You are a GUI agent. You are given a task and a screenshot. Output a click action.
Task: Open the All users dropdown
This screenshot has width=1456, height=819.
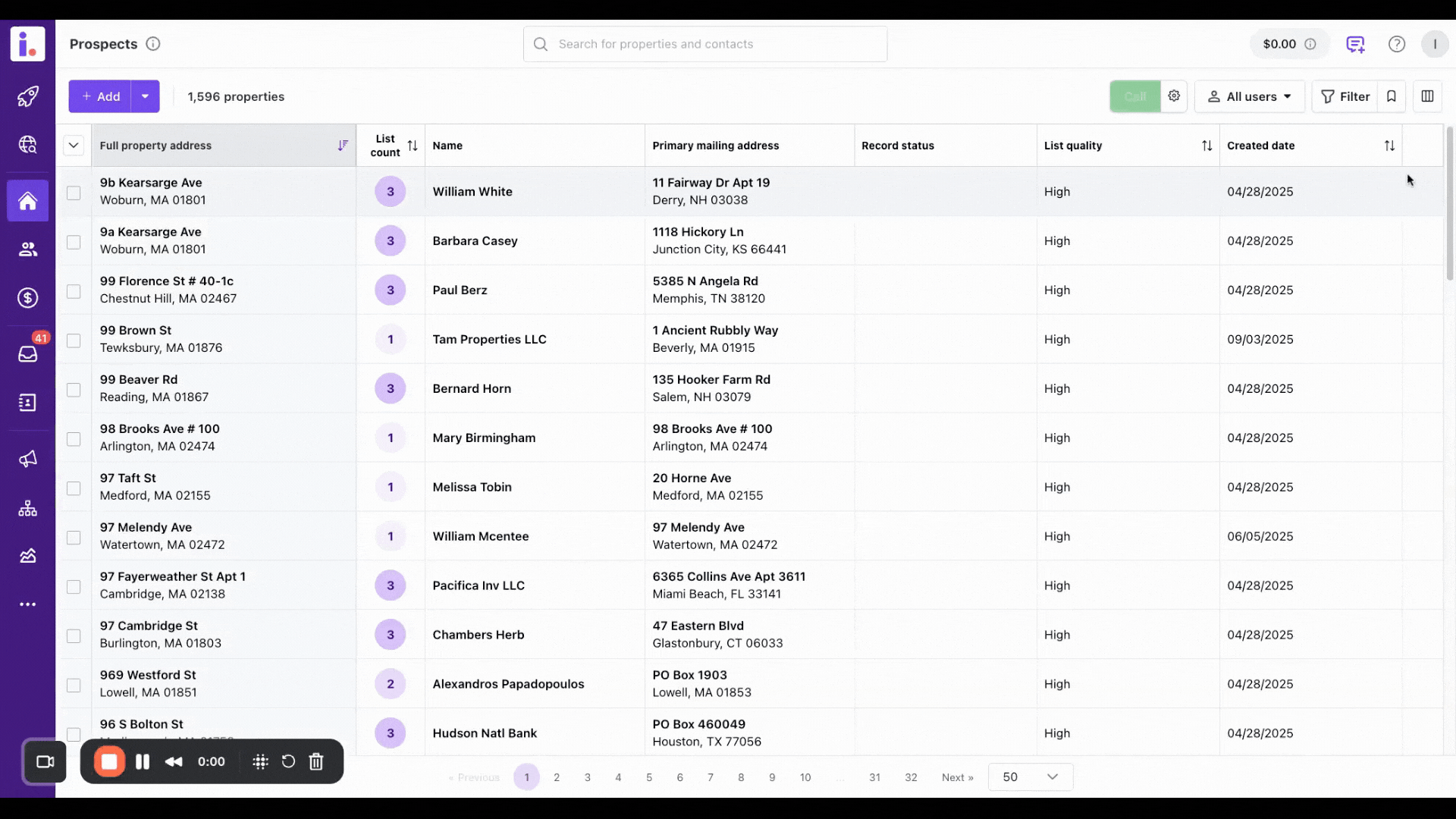point(1249,96)
